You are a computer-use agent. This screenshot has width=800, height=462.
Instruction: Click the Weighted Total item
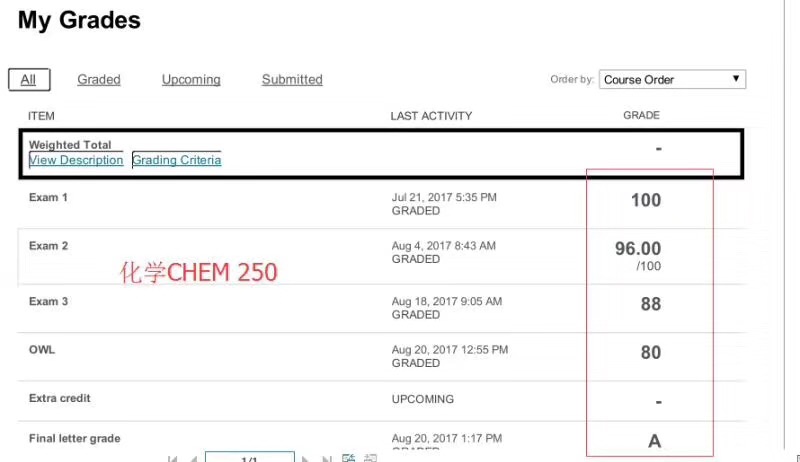[x=70, y=145]
